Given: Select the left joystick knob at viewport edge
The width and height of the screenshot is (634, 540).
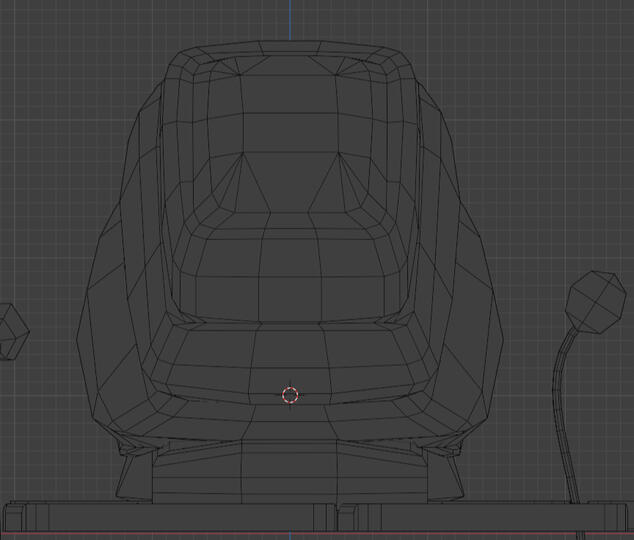Looking at the screenshot, I should tap(11, 331).
